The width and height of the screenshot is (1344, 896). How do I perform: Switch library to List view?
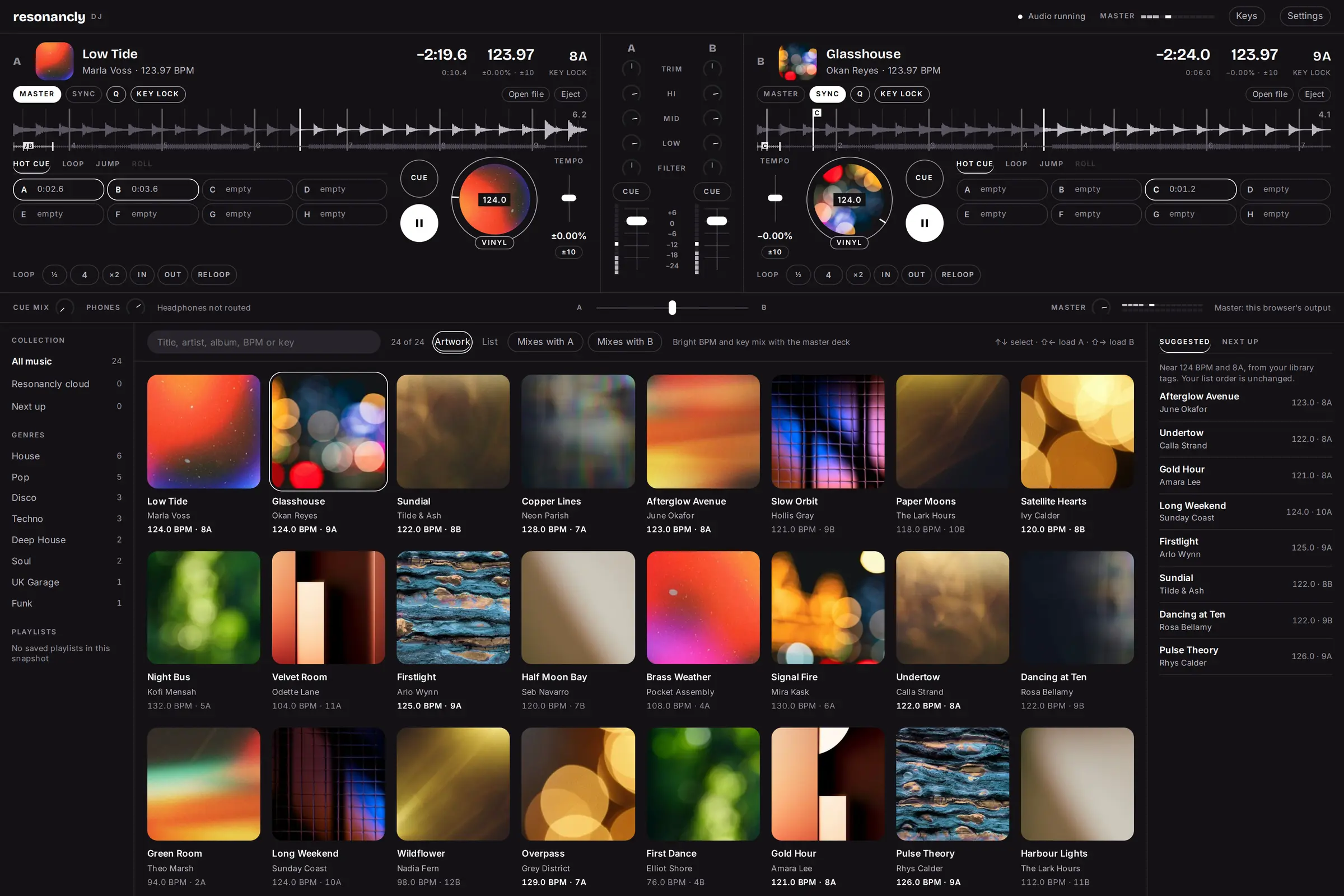coord(489,342)
